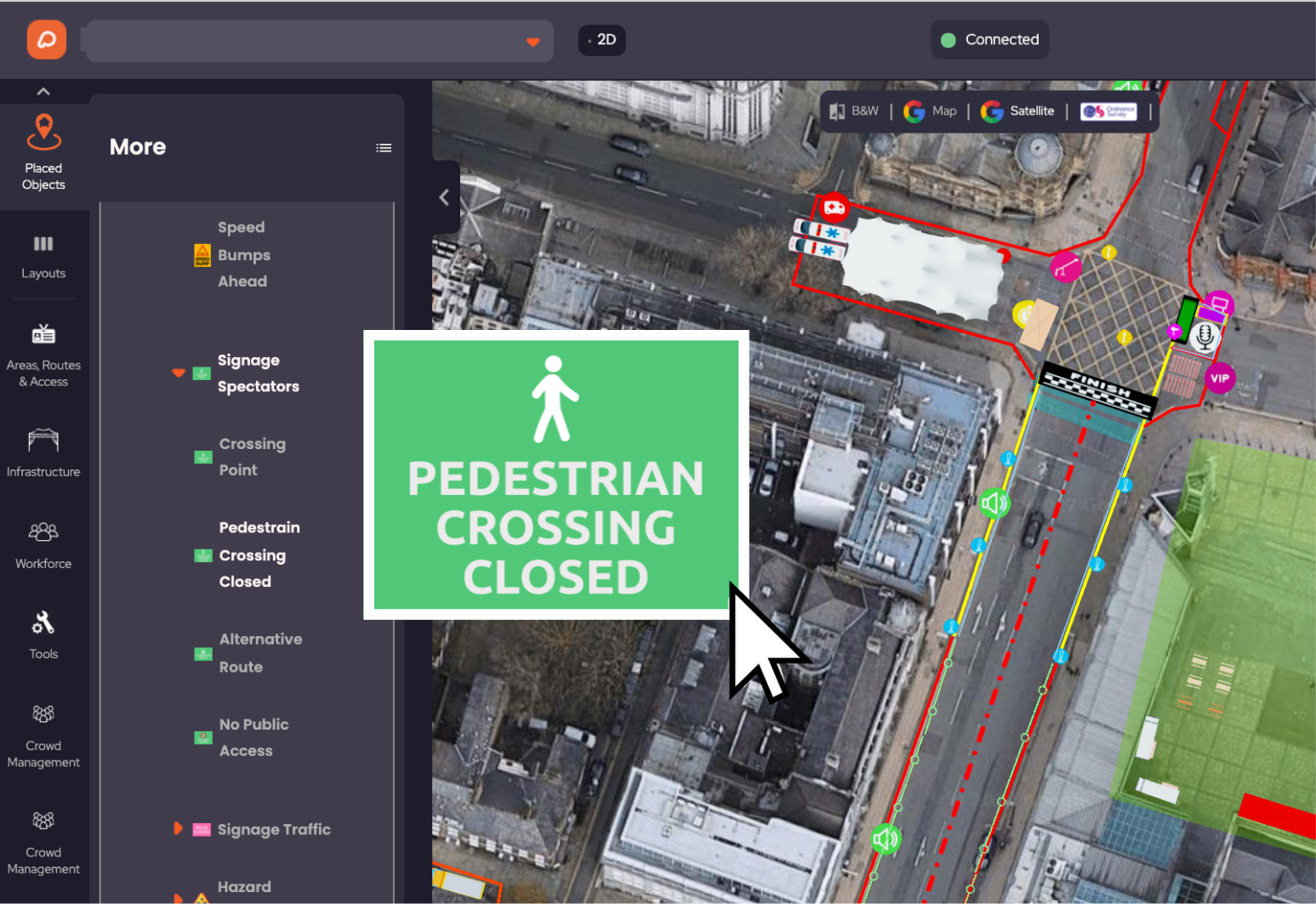Viewport: 1316px width, 904px height.
Task: Open the Placed Objects panel
Action: tap(43, 153)
